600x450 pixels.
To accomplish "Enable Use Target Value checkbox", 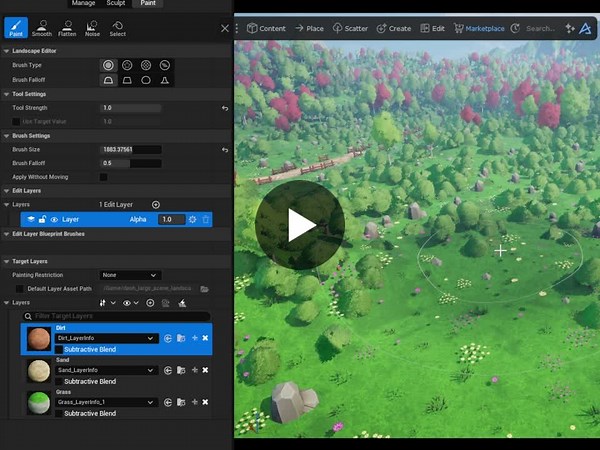I will pos(16,122).
